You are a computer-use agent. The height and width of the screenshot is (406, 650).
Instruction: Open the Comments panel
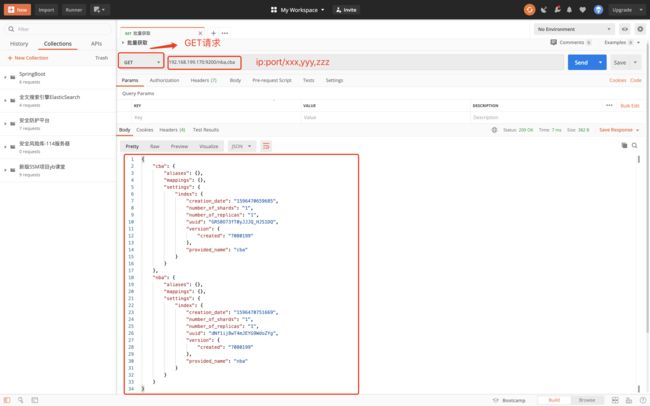pyautogui.click(x=570, y=42)
